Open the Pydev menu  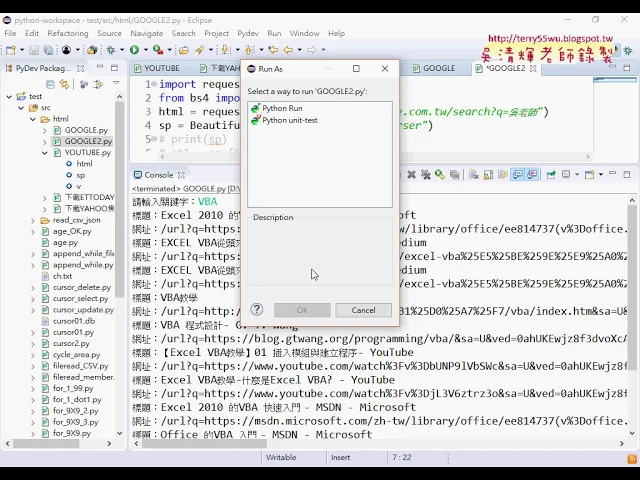pyautogui.click(x=248, y=33)
